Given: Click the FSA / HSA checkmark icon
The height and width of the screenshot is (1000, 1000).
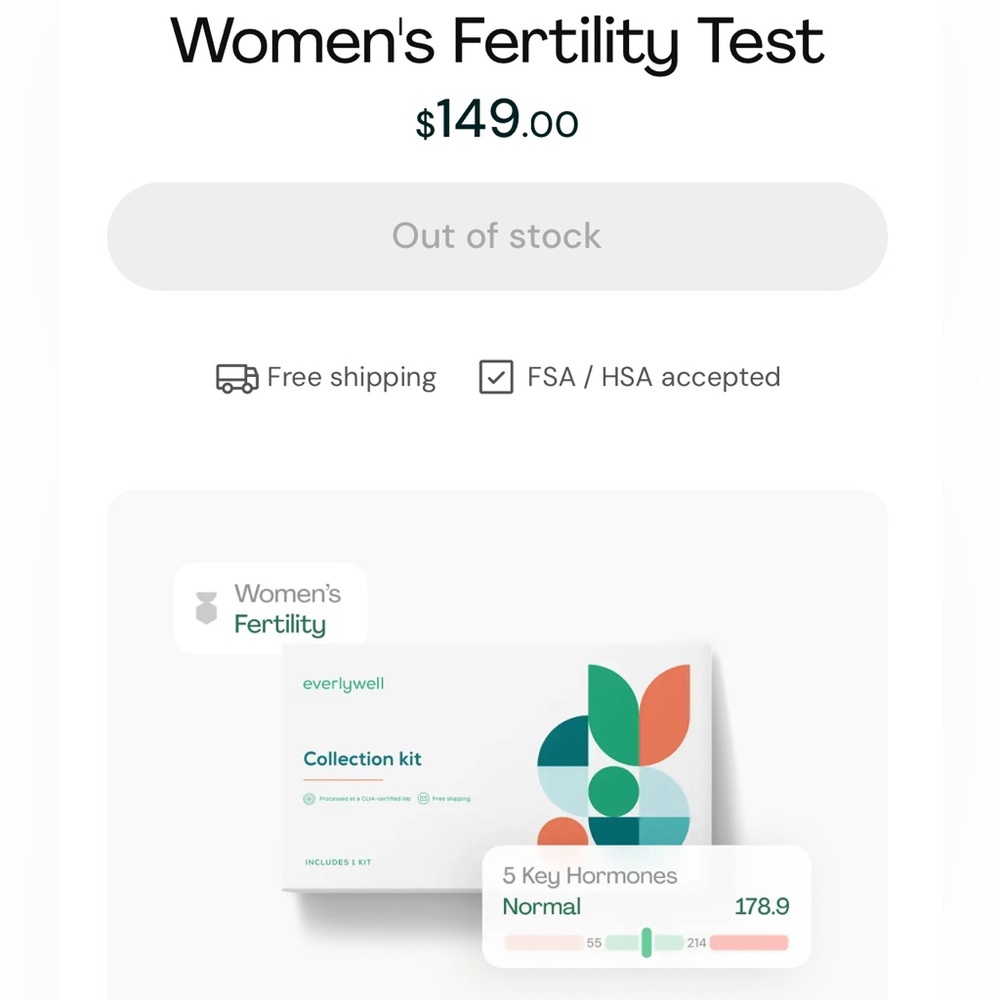Looking at the screenshot, I should [496, 377].
